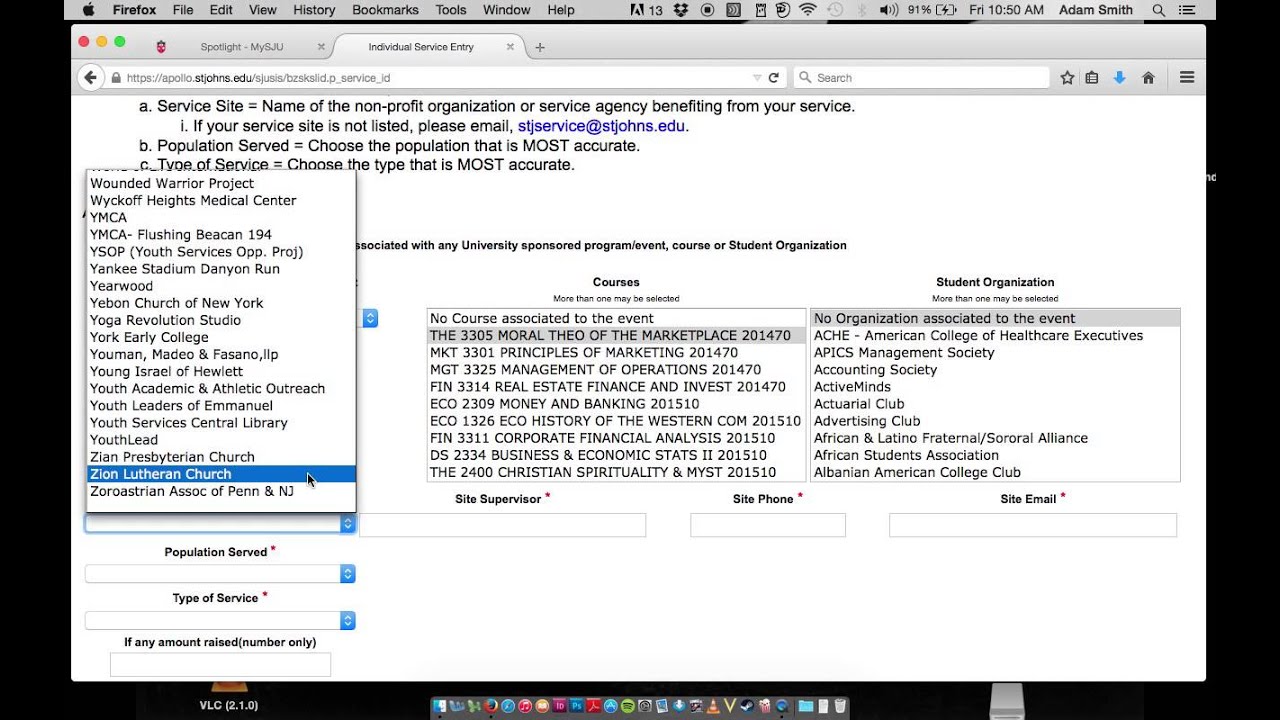Open the Firefox hamburger menu
Image resolution: width=1280 pixels, height=720 pixels.
pyautogui.click(x=1187, y=77)
